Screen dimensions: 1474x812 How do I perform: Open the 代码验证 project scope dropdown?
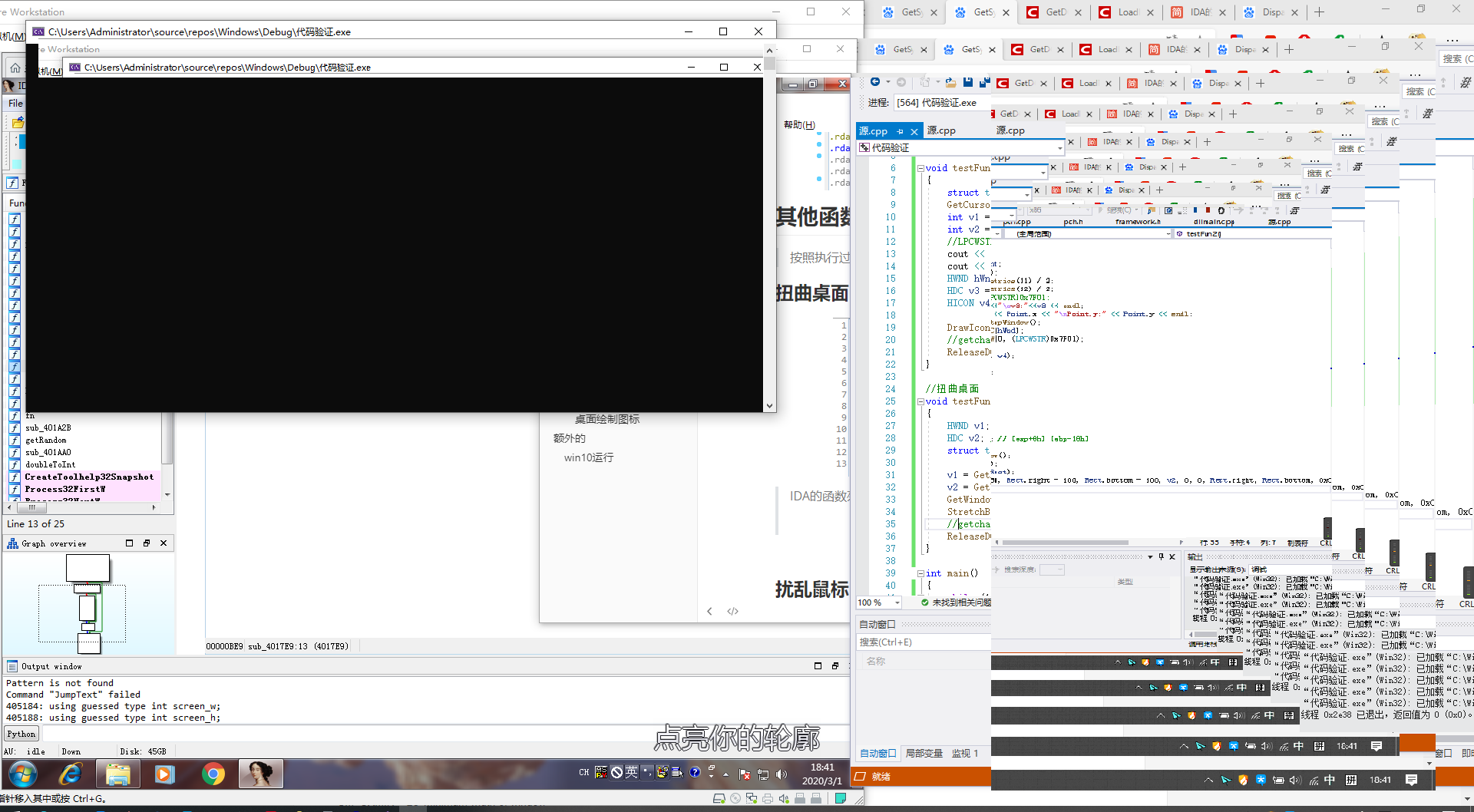pyautogui.click(x=1060, y=147)
